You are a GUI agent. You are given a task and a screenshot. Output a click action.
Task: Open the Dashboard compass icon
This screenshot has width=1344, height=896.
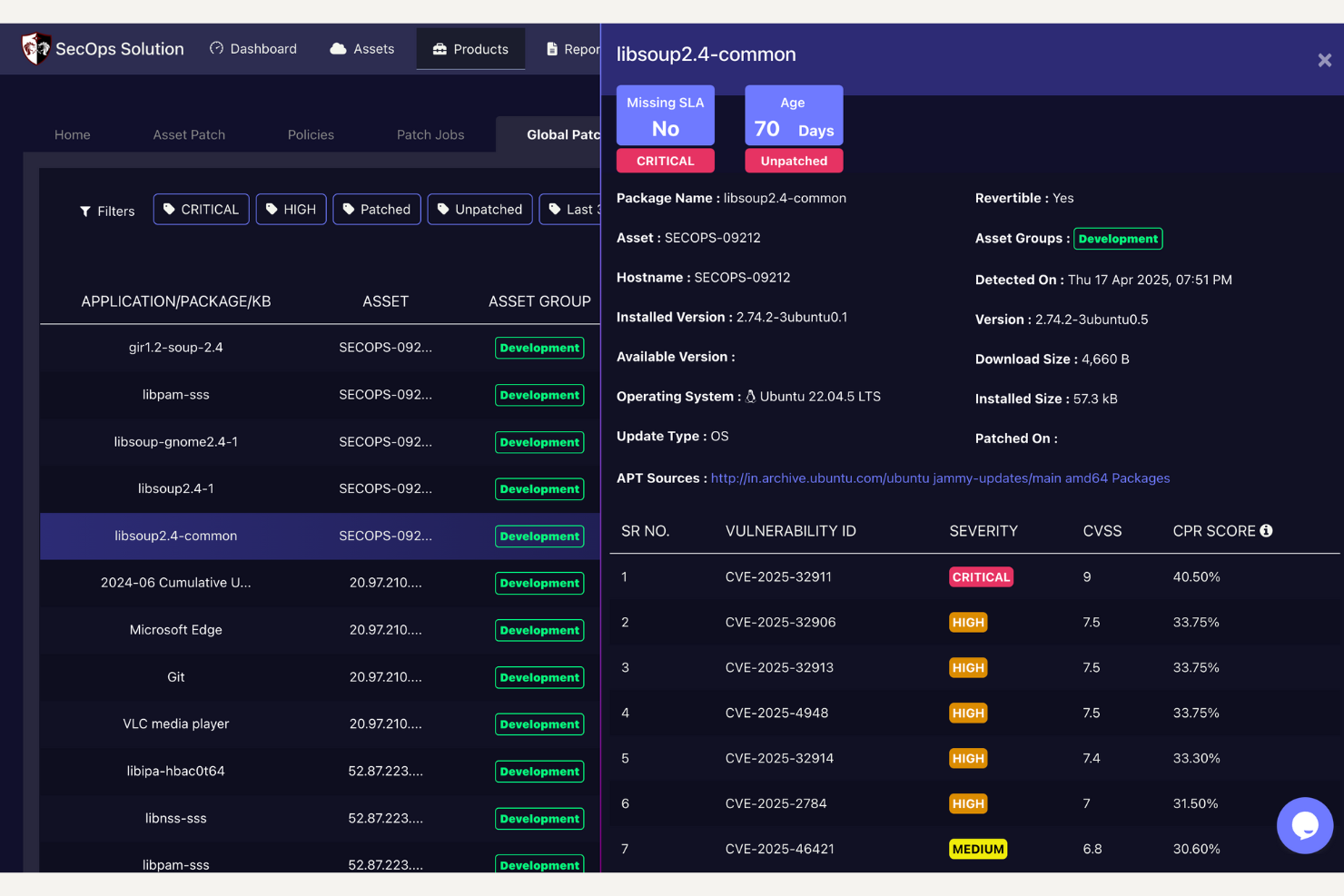tap(216, 48)
